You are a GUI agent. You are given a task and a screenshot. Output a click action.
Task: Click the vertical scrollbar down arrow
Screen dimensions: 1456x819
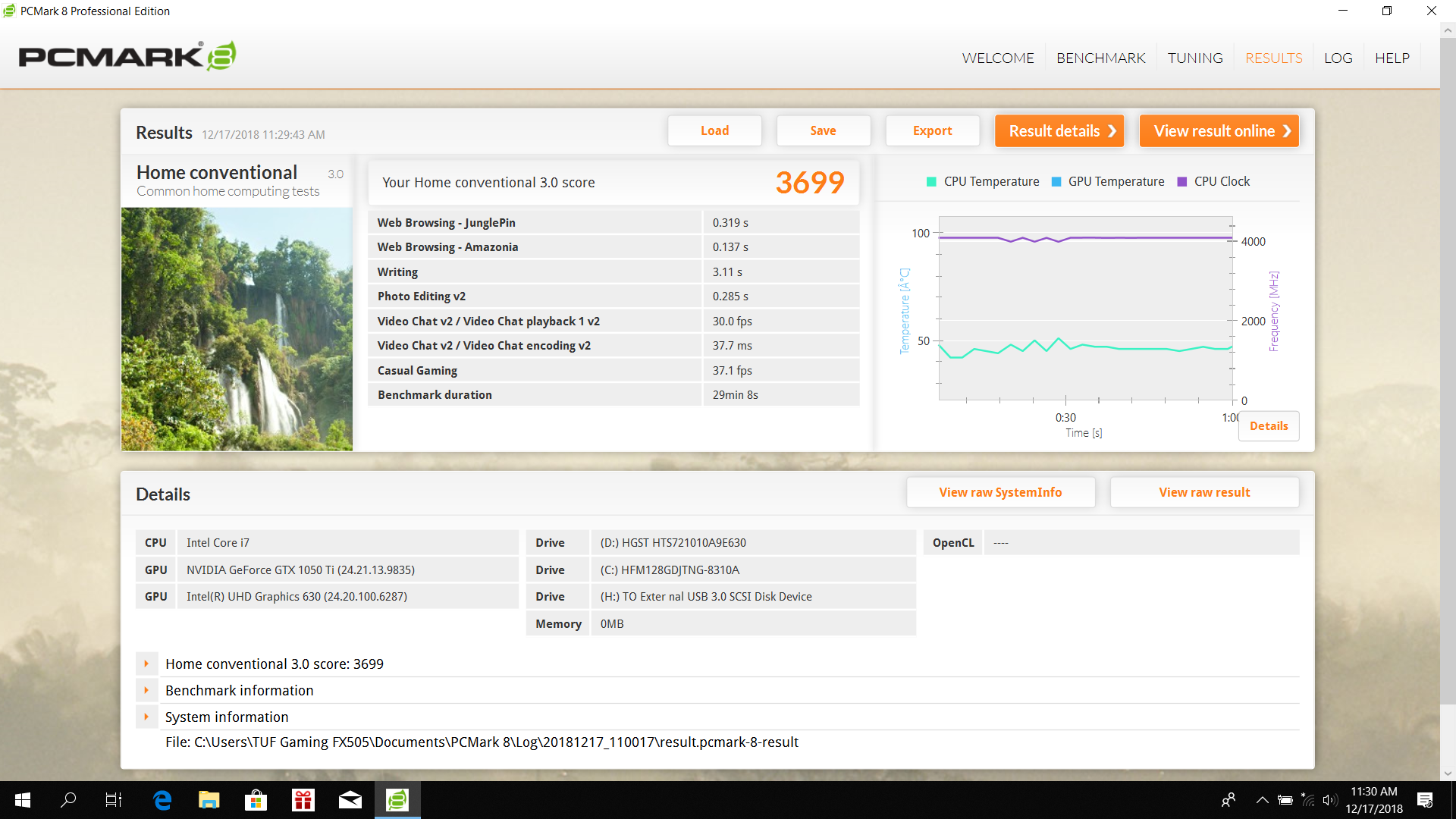click(1448, 773)
